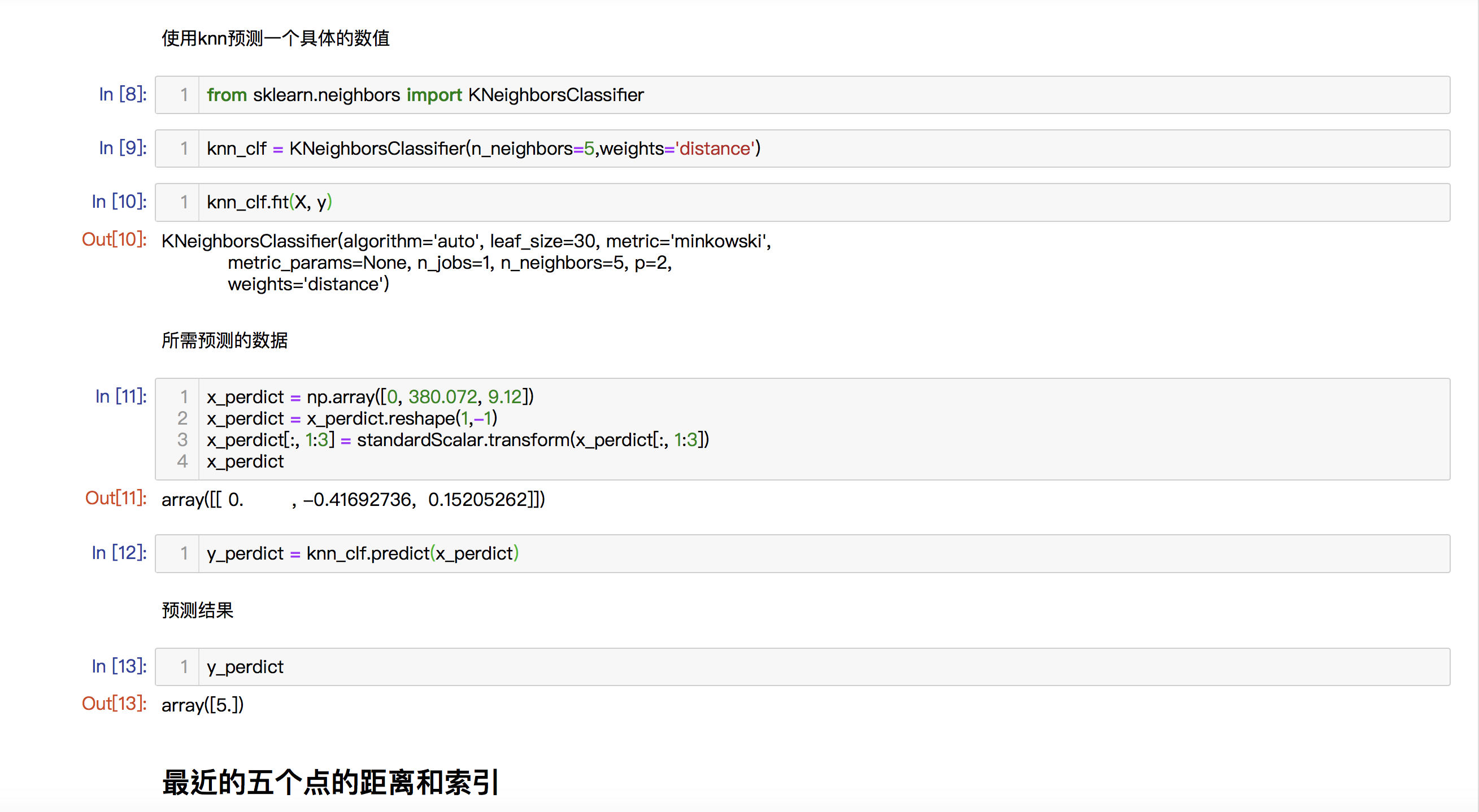Click the weights='distance') output line
Viewport: 1479px width, 812px height.
coord(308,284)
